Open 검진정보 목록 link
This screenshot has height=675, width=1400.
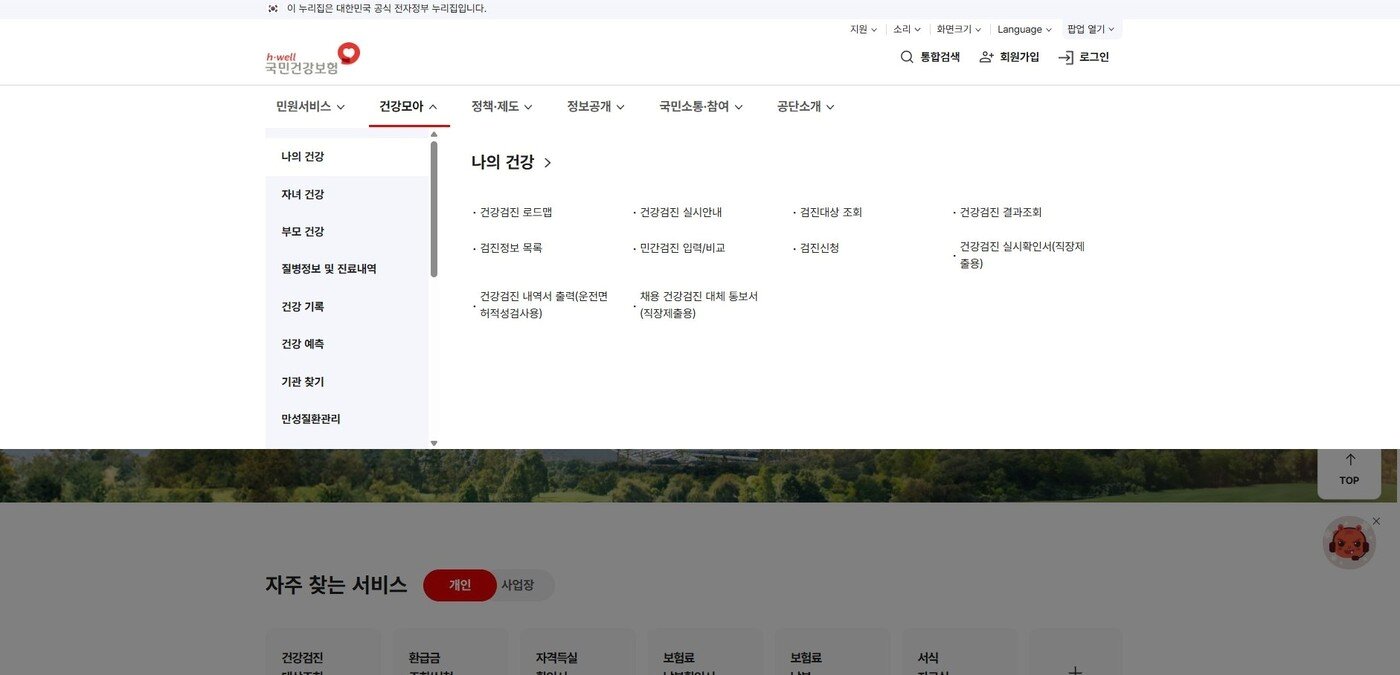(511, 247)
